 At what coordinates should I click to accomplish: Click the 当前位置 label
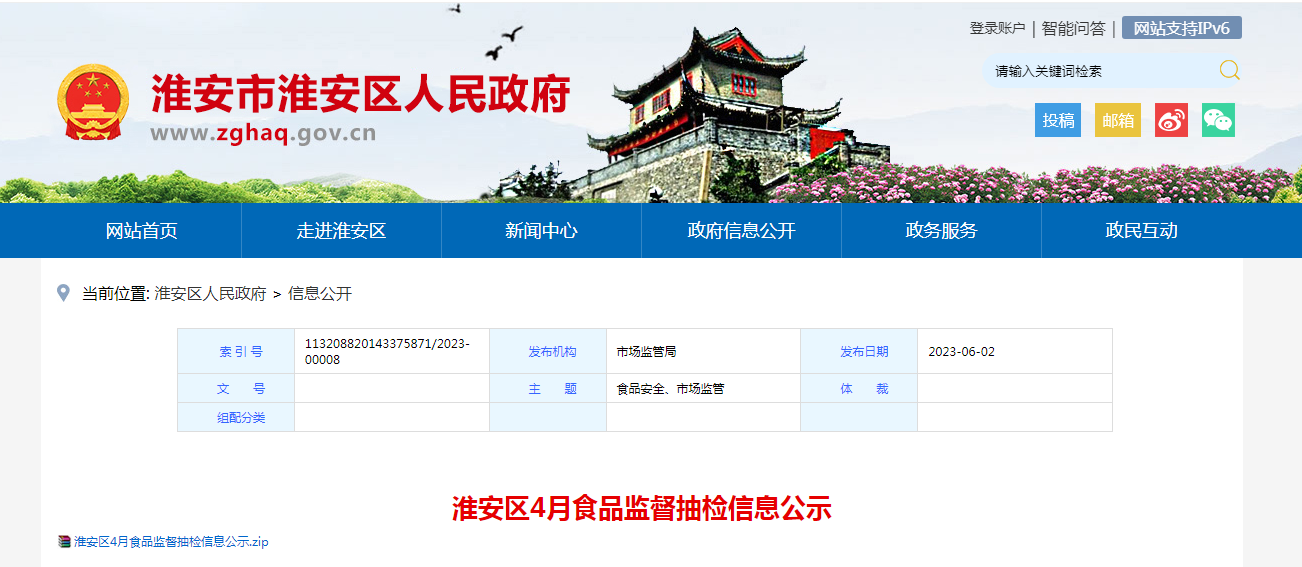(115, 293)
